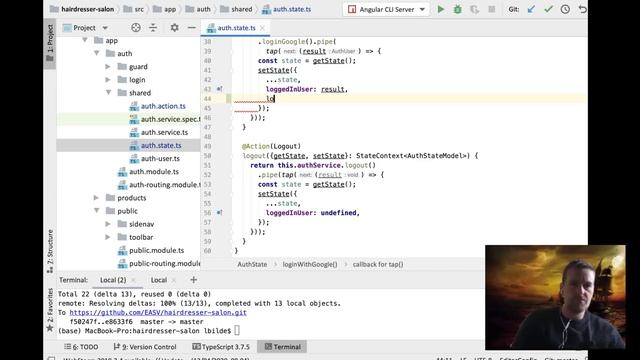Expand the login folder
The width and height of the screenshot is (640, 360).
point(108,80)
